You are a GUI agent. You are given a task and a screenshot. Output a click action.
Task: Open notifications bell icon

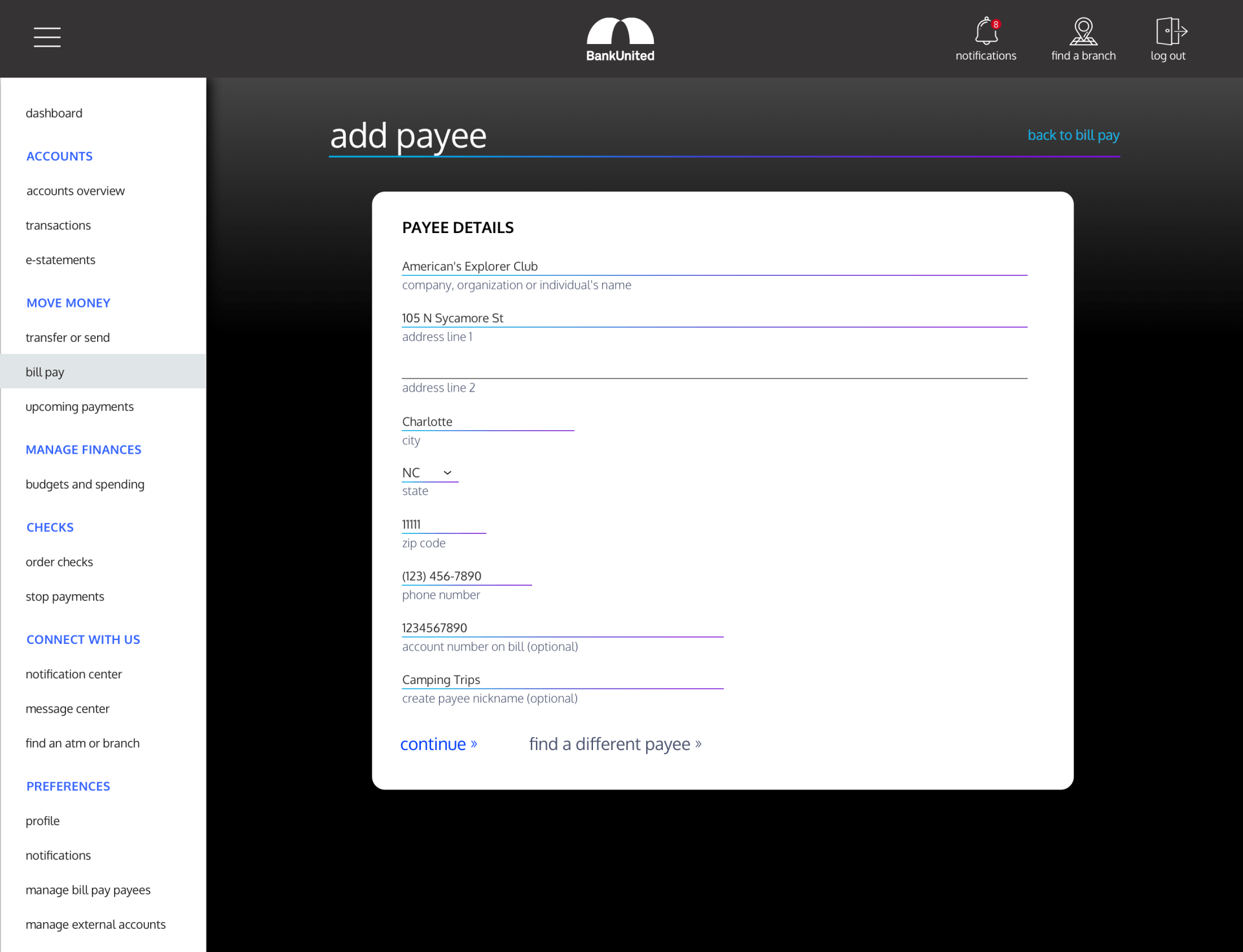tap(986, 31)
